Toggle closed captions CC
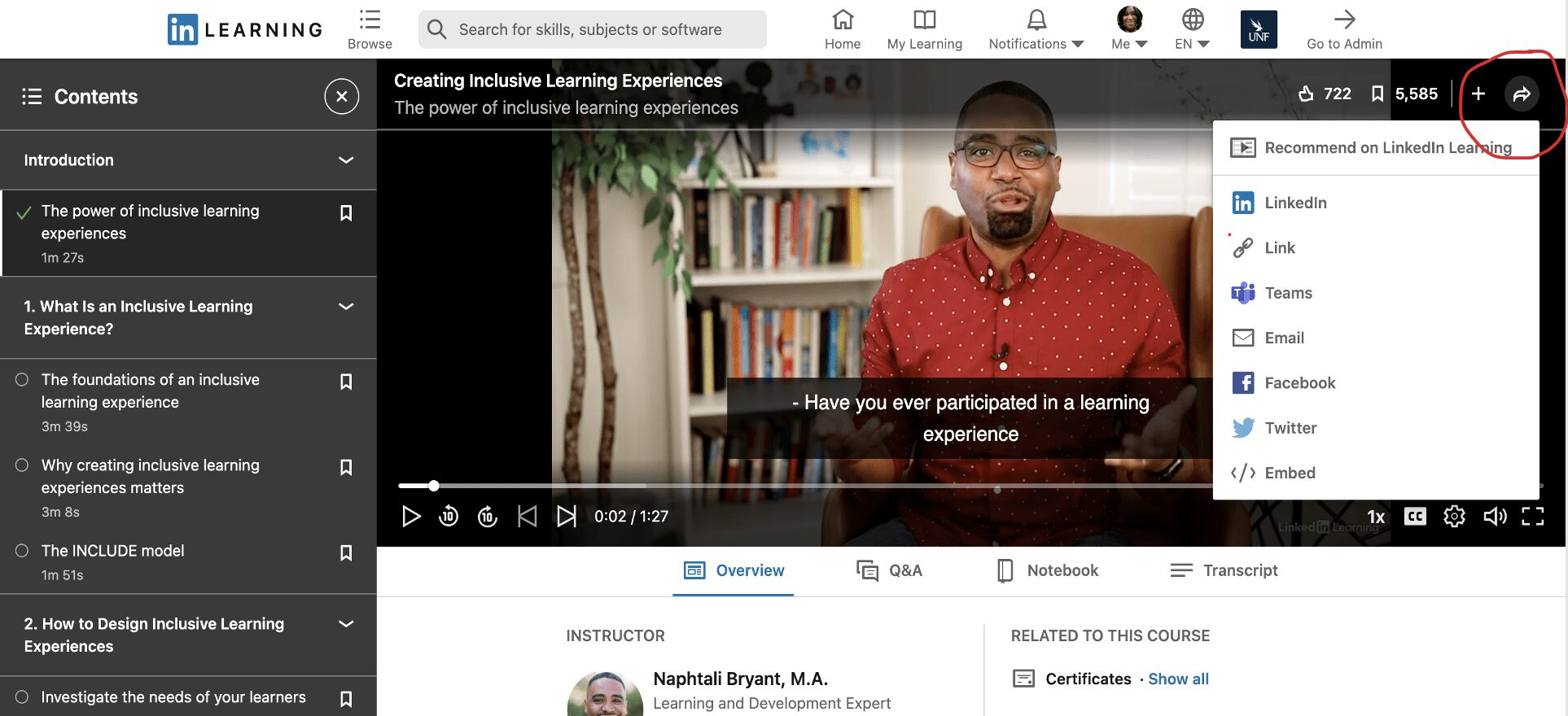The height and width of the screenshot is (716, 1568). tap(1415, 517)
